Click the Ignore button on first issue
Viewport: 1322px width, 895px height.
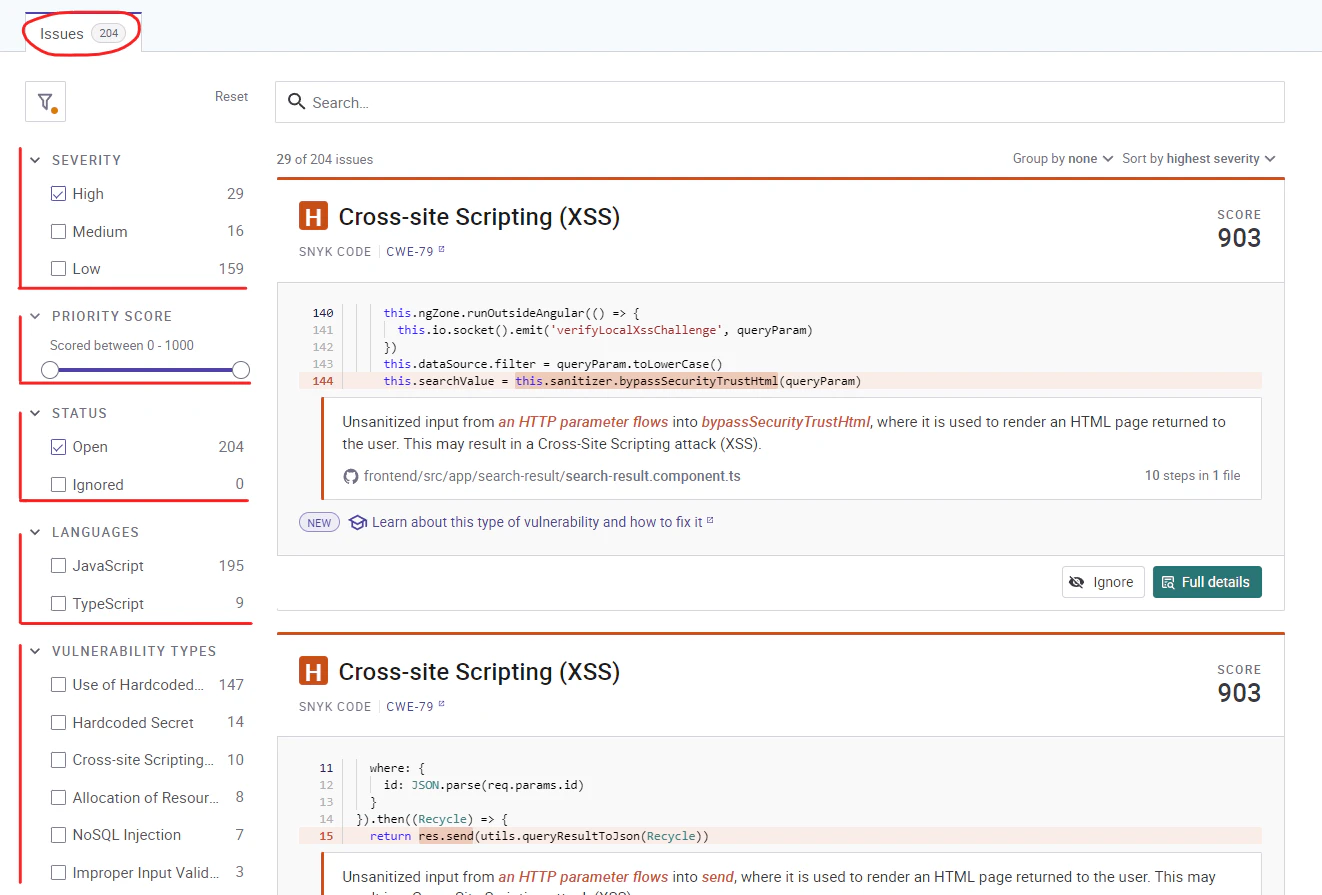[x=1103, y=582]
